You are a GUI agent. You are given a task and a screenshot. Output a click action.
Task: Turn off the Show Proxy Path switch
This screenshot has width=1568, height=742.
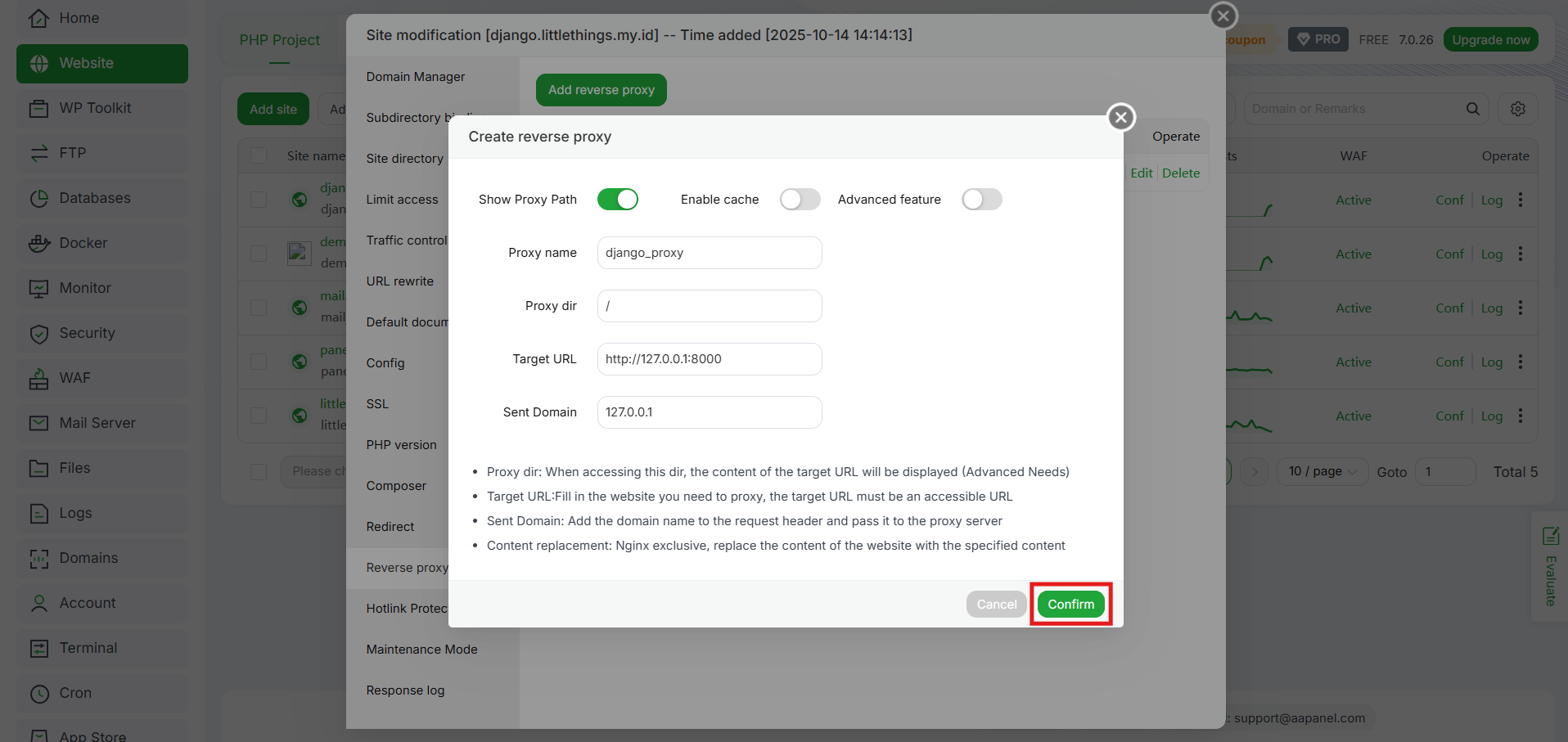pyautogui.click(x=618, y=200)
